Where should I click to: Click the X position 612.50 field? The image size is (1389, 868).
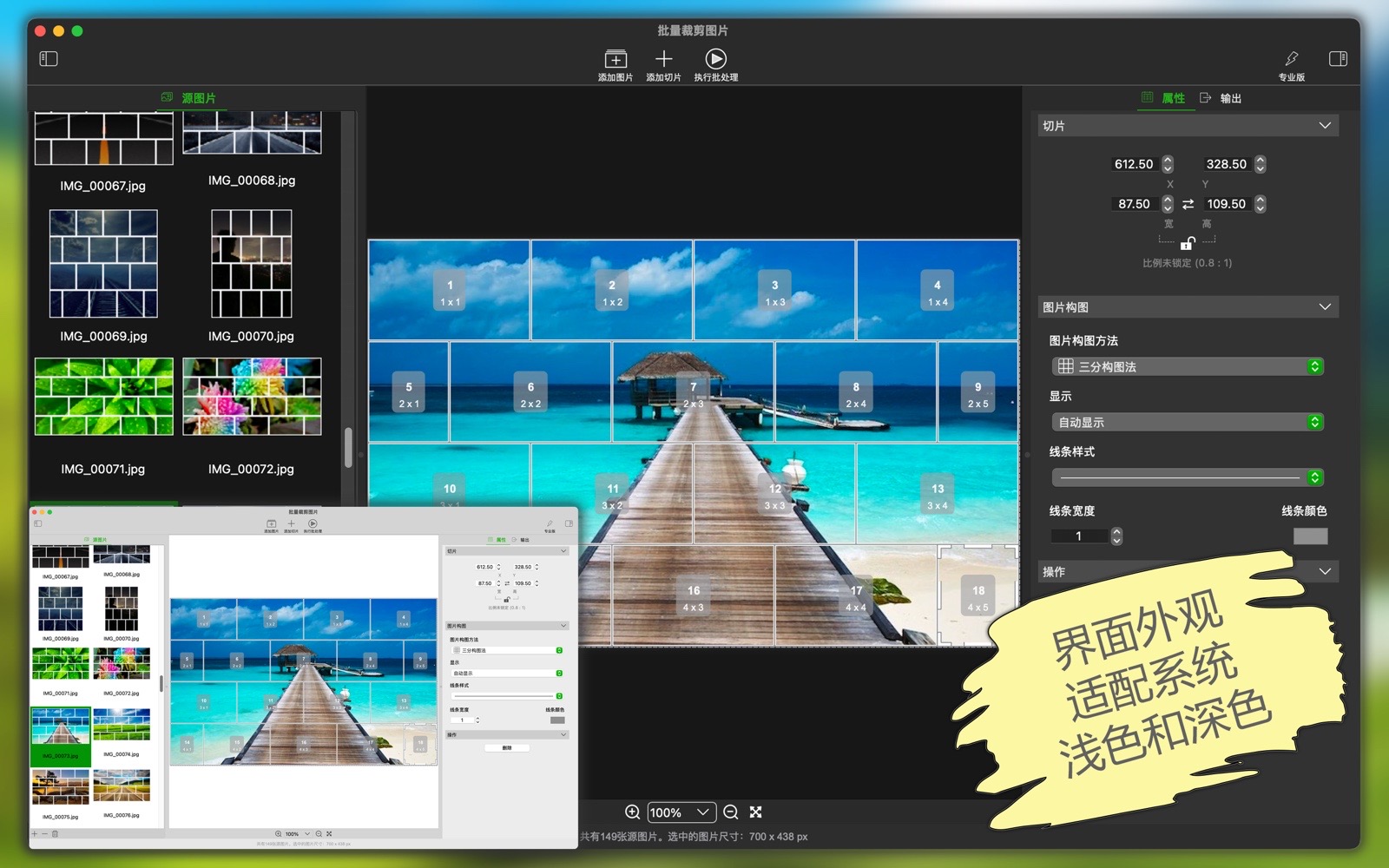[x=1134, y=164]
